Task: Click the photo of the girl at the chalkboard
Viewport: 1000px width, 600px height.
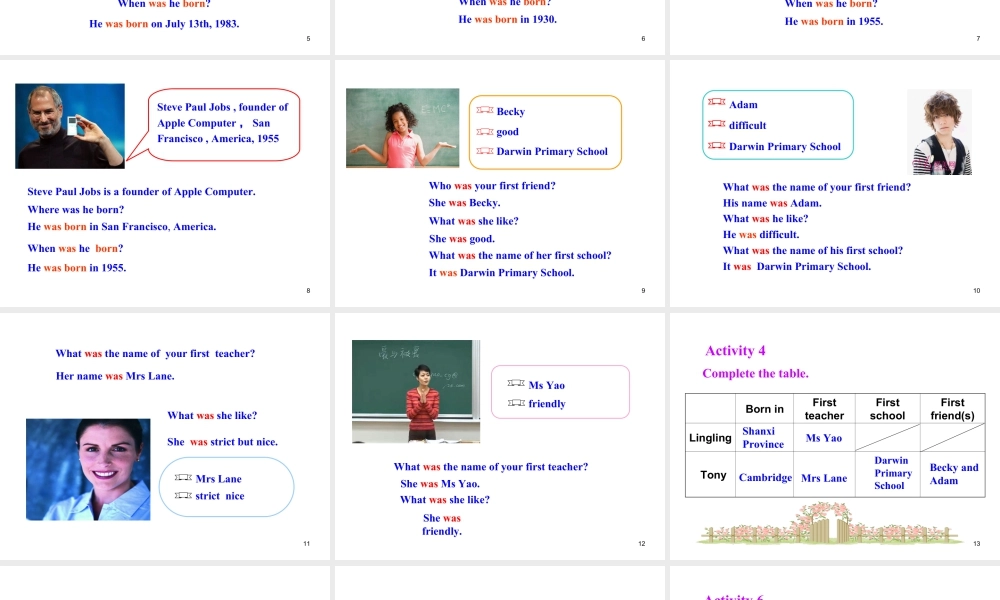Action: pos(402,128)
